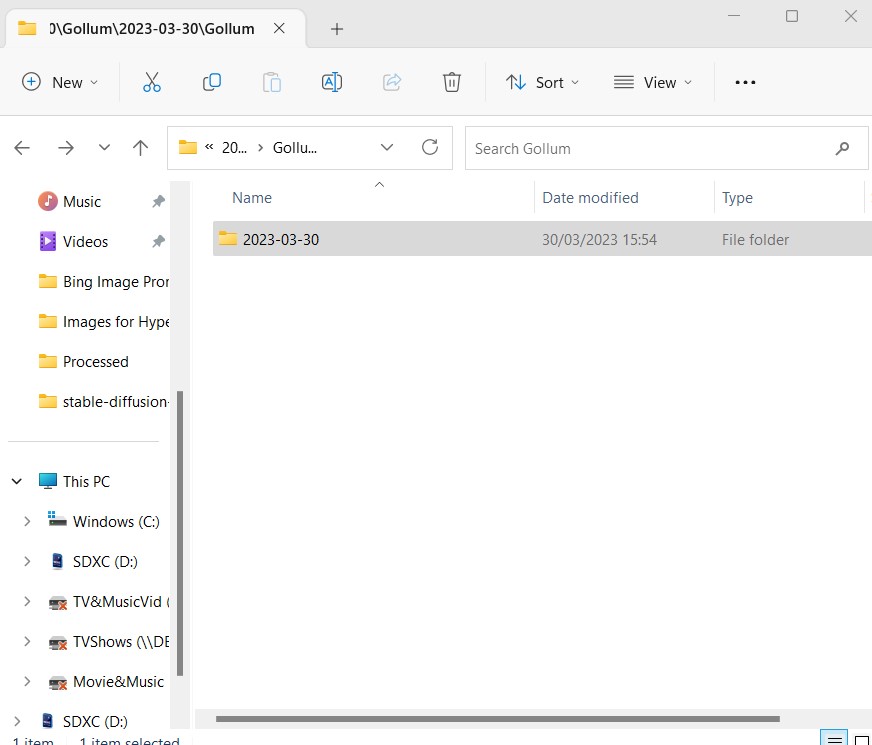Sort by Date modified column header

click(590, 198)
